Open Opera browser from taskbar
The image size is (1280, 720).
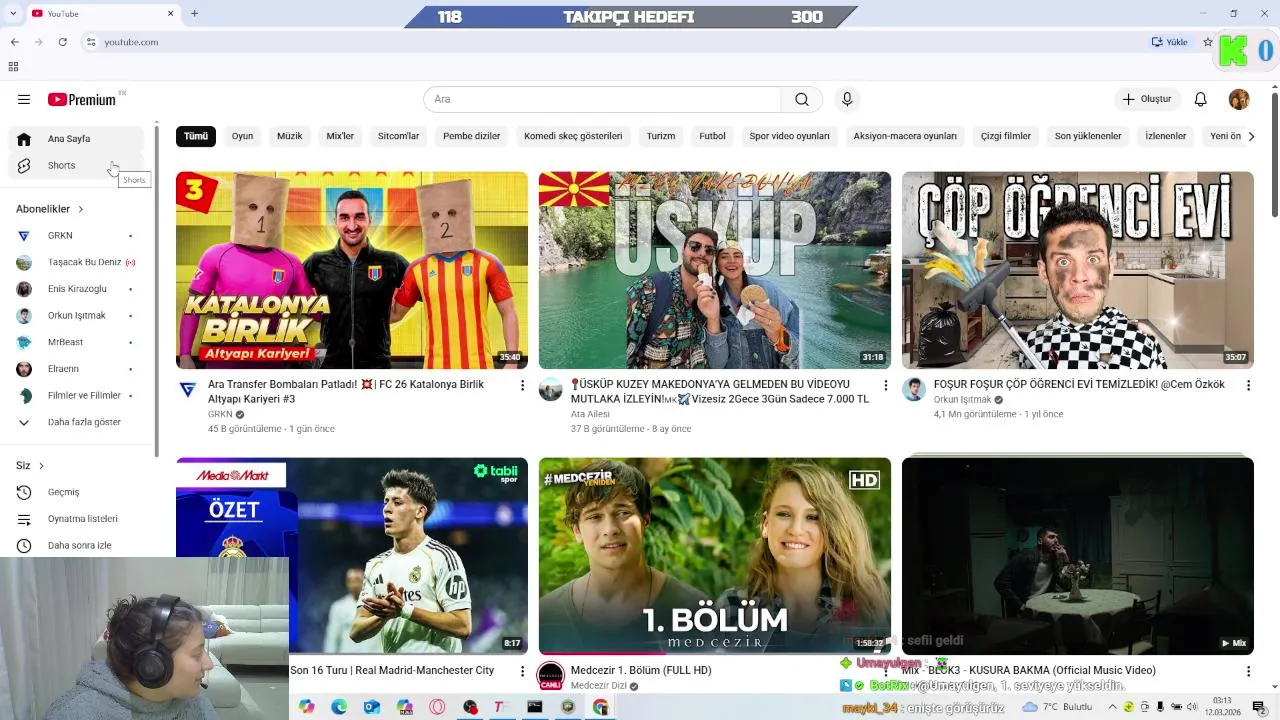coord(437,707)
